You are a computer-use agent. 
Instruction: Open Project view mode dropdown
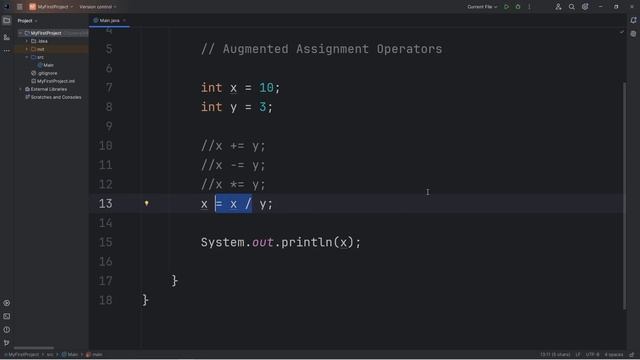[x=27, y=20]
